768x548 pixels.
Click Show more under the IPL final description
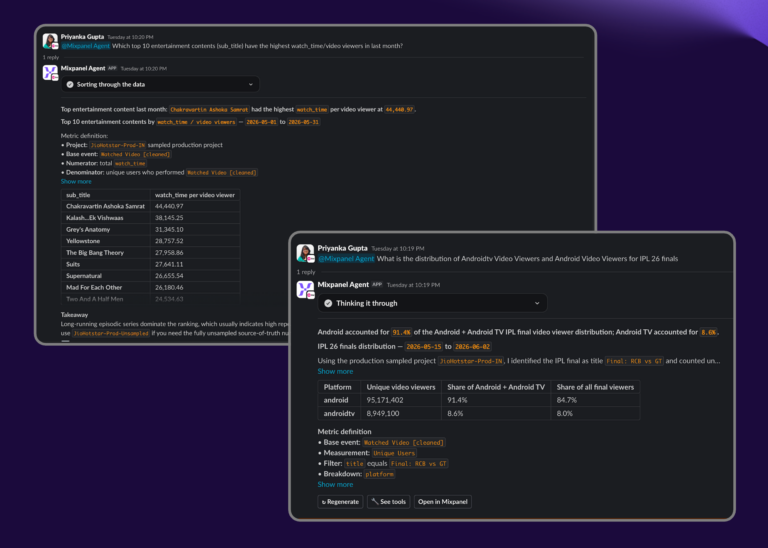click(335, 371)
